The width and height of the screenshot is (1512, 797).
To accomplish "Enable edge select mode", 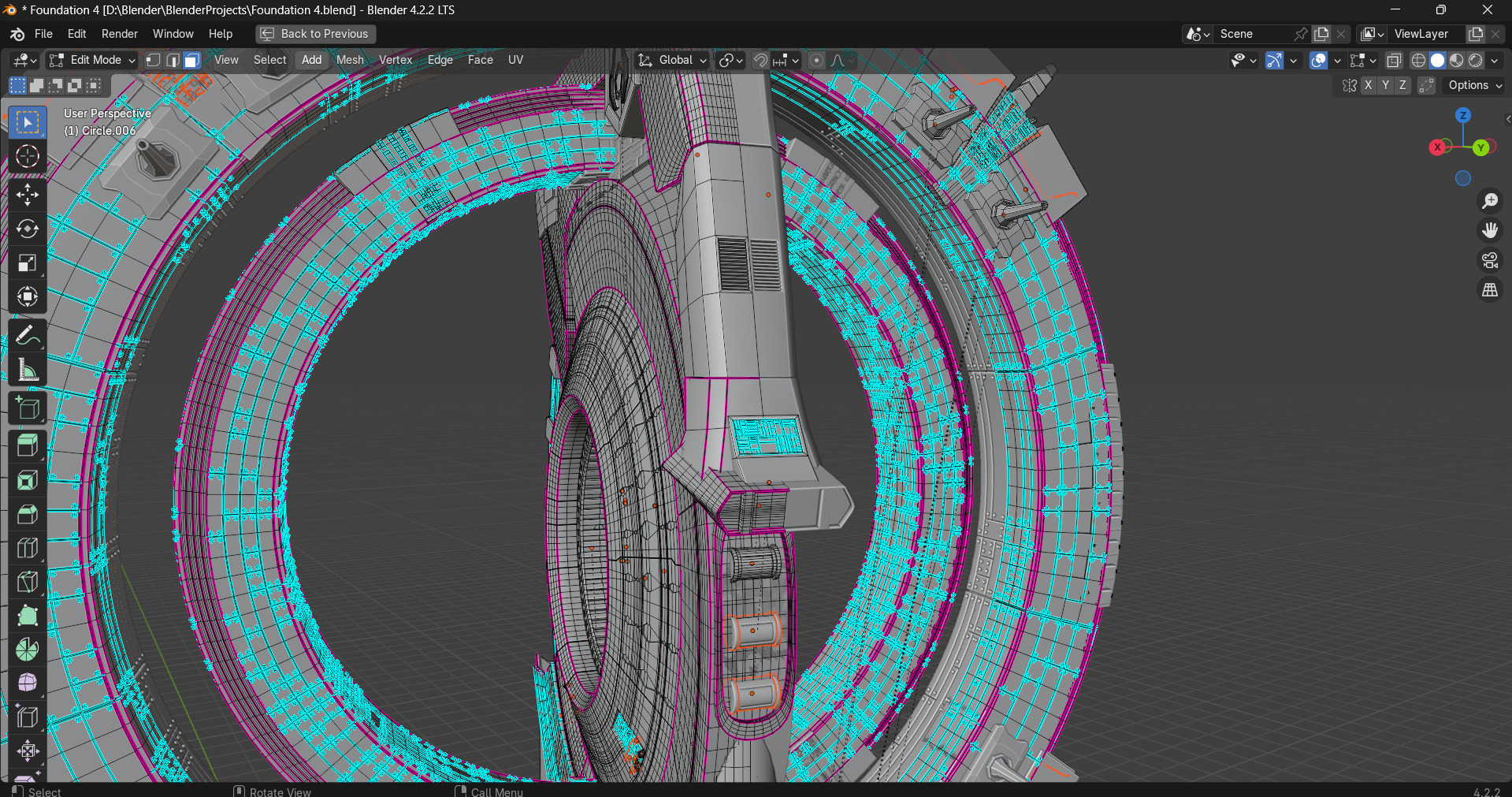I will click(x=173, y=60).
